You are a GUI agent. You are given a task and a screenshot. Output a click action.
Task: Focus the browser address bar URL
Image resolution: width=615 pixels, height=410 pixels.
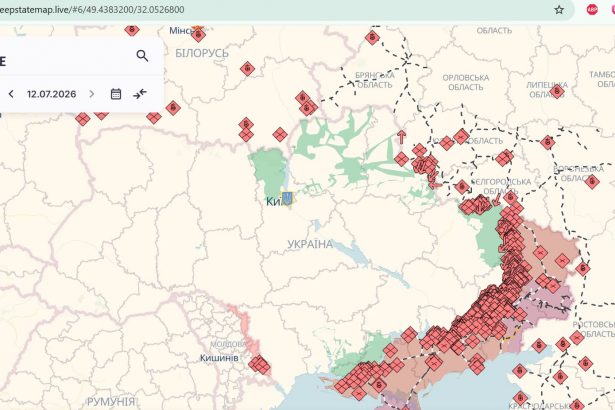tap(92, 9)
